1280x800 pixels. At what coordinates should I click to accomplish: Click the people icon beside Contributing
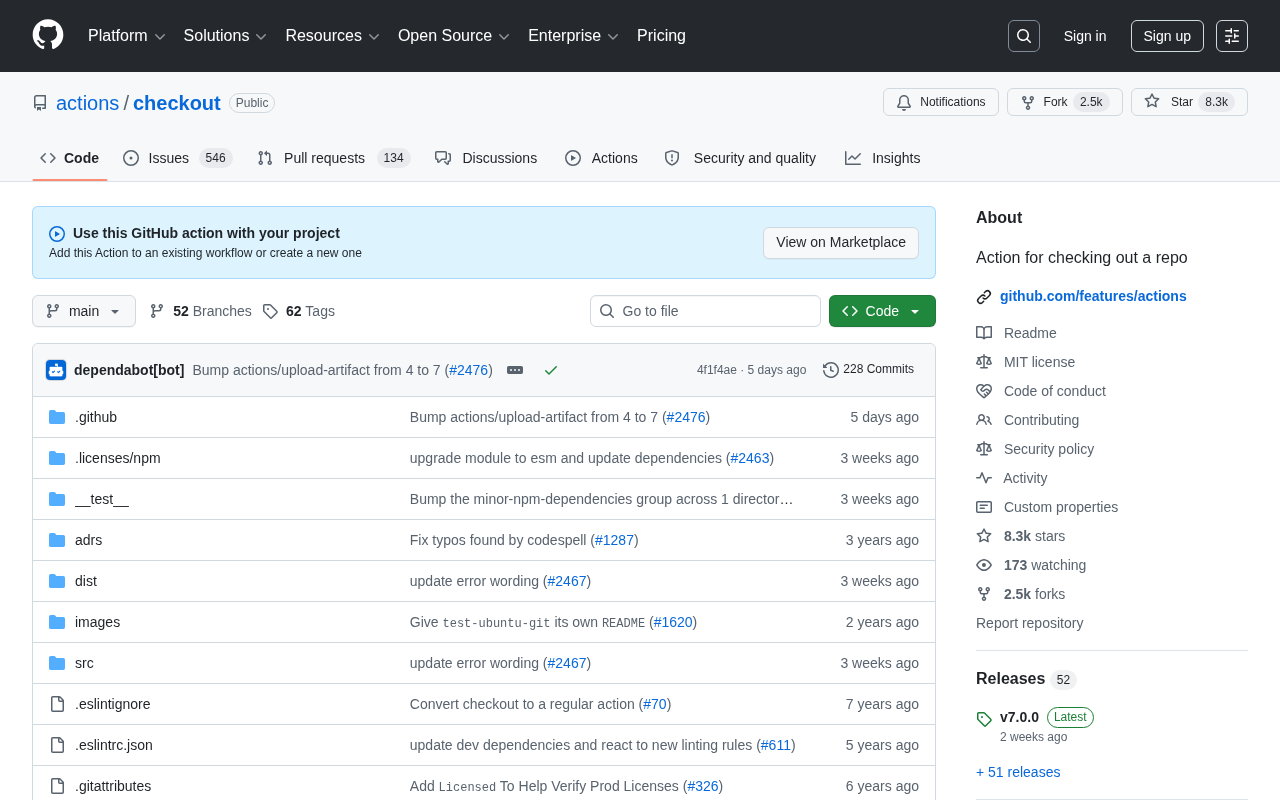point(984,420)
